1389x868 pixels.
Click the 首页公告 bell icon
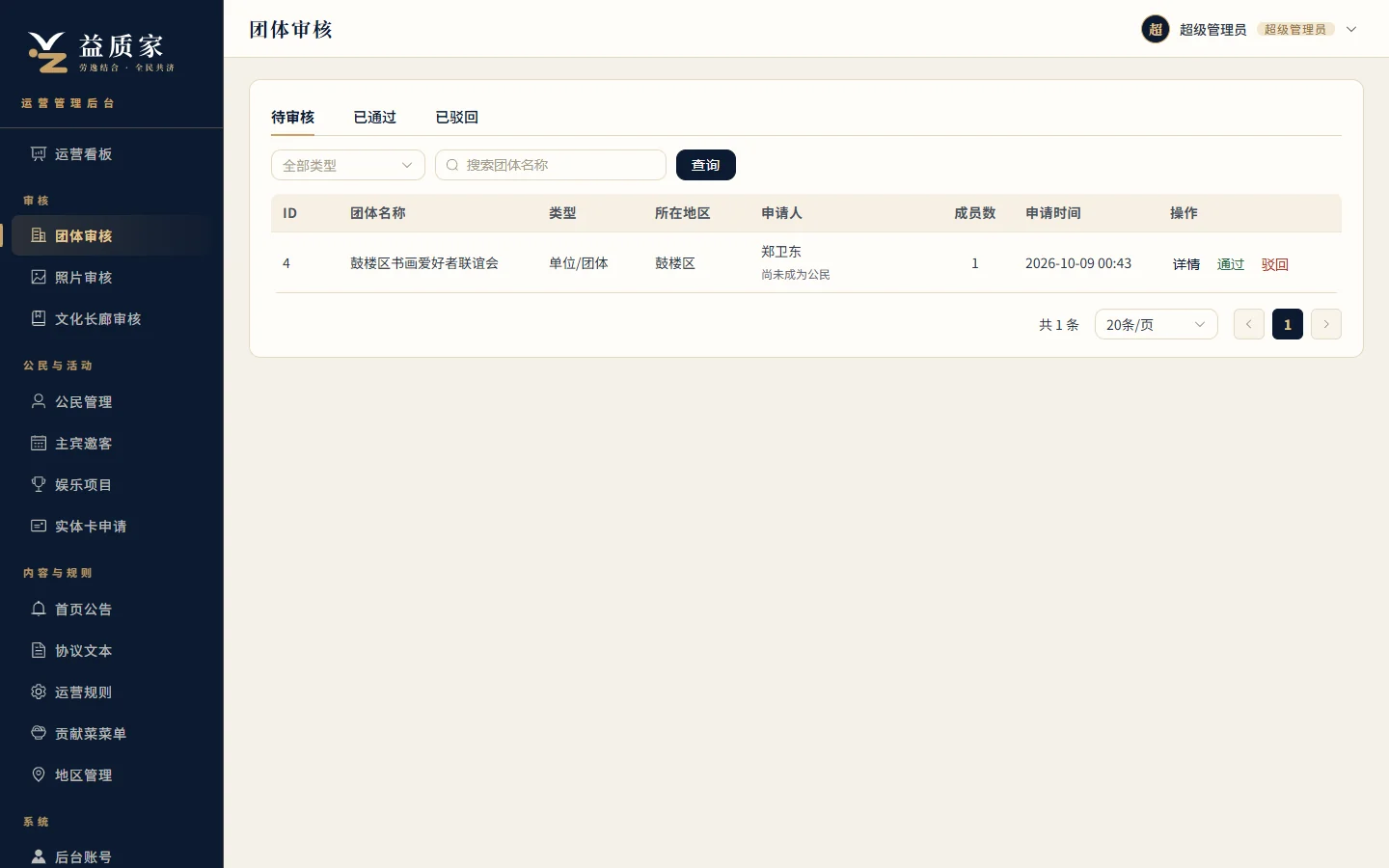pyautogui.click(x=39, y=610)
